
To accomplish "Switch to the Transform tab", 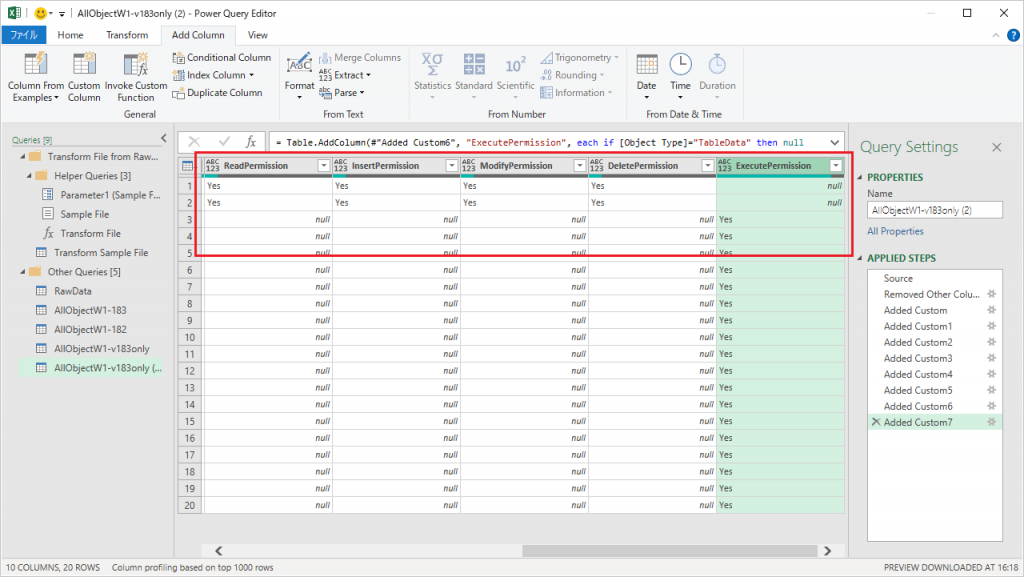I will [x=127, y=35].
